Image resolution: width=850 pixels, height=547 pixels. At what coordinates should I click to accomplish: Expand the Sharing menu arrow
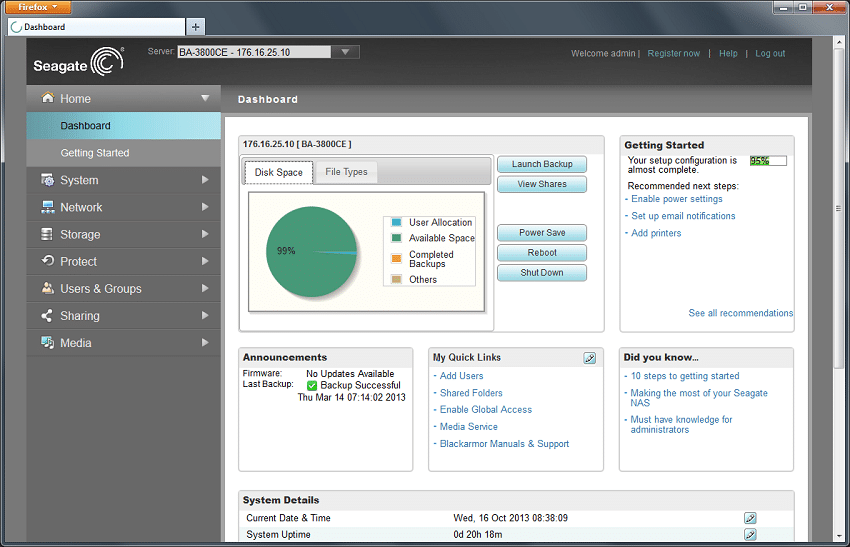[x=205, y=315]
